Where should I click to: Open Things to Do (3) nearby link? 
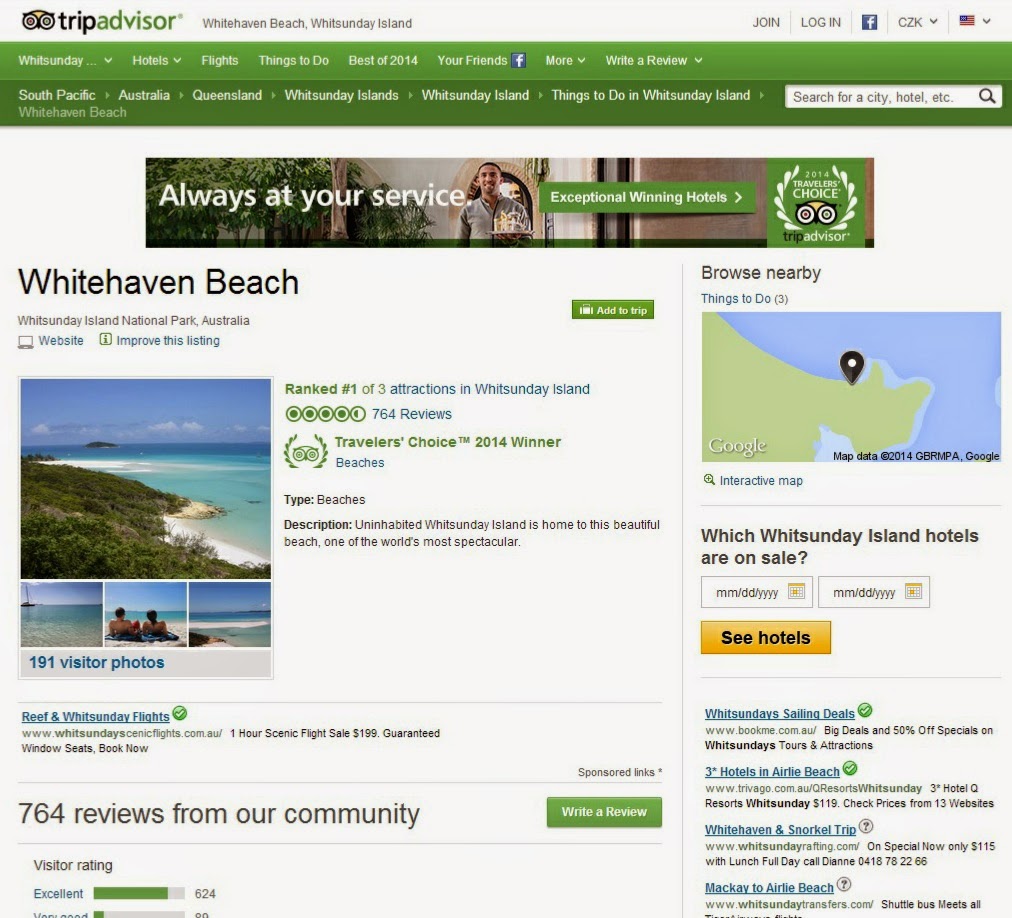coord(744,298)
